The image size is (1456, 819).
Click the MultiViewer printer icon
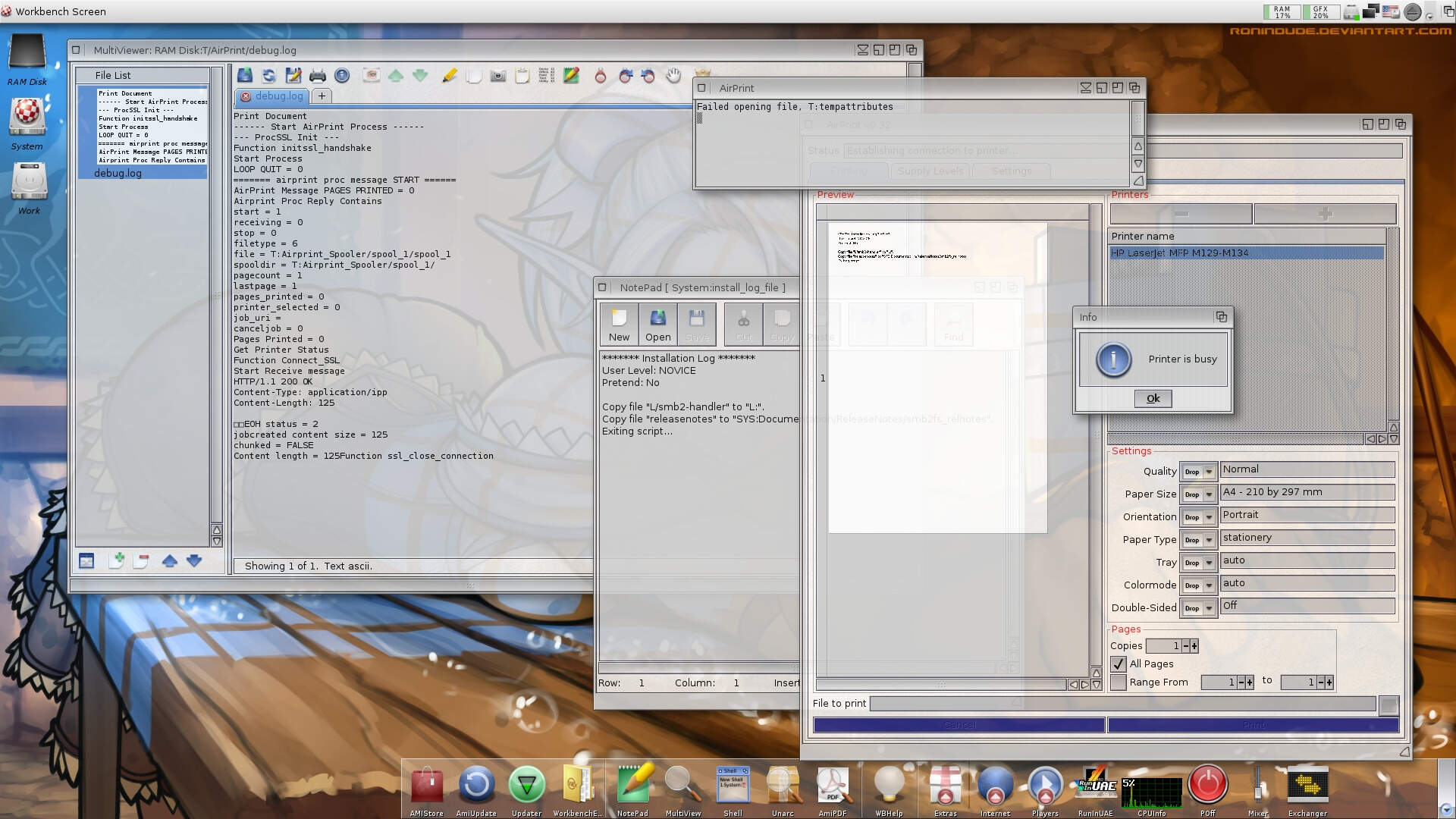tap(318, 75)
